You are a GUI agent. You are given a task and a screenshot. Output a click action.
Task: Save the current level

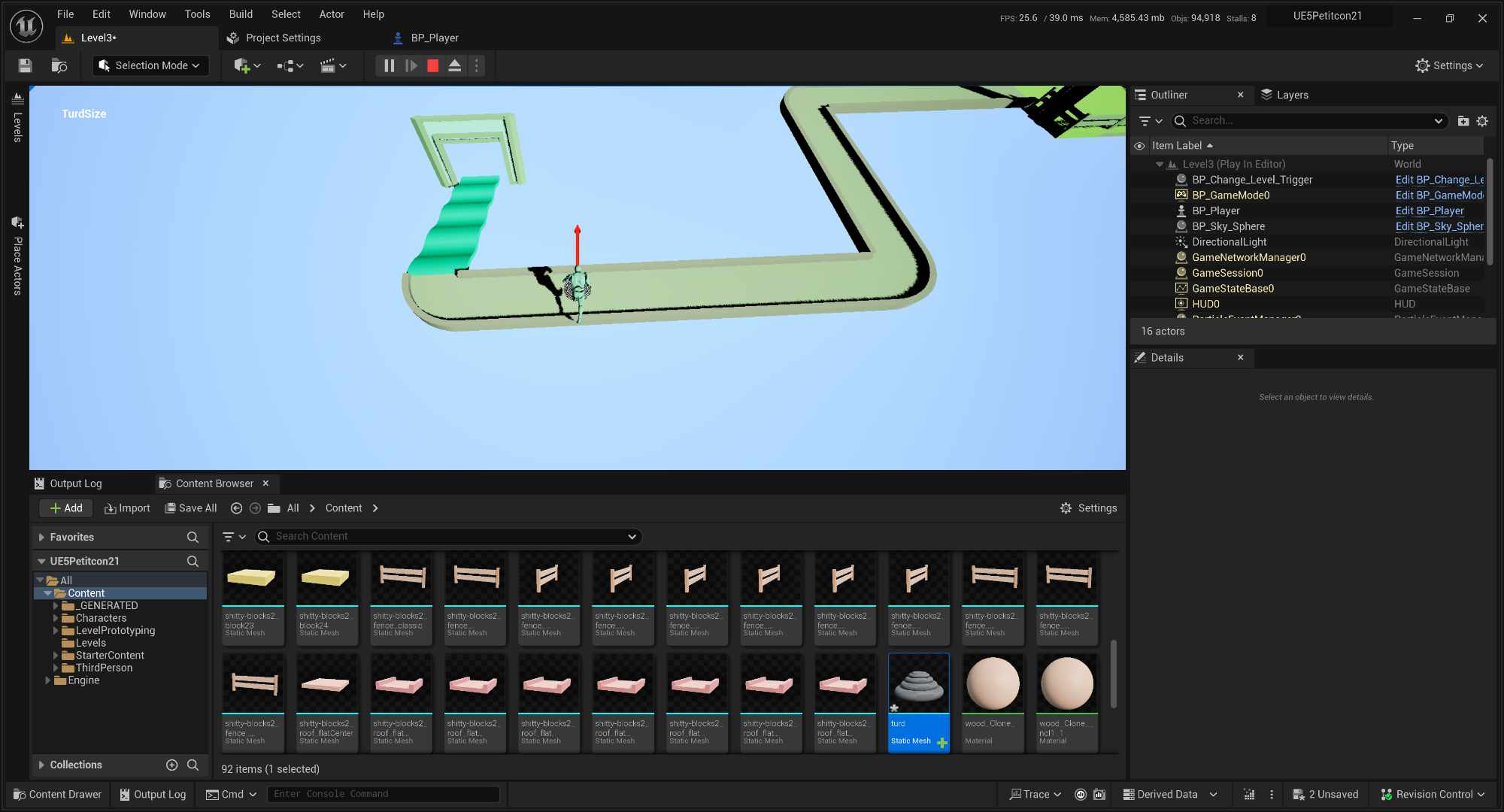tap(24, 65)
